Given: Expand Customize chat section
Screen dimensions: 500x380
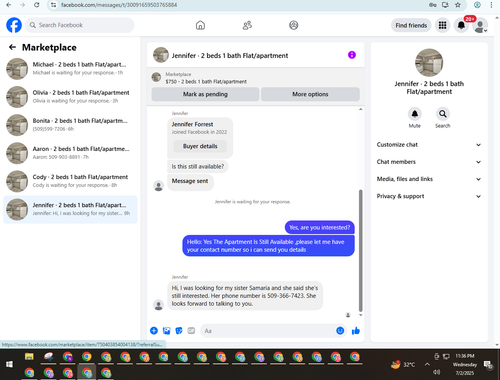Looking at the screenshot, I should pyautogui.click(x=429, y=145).
